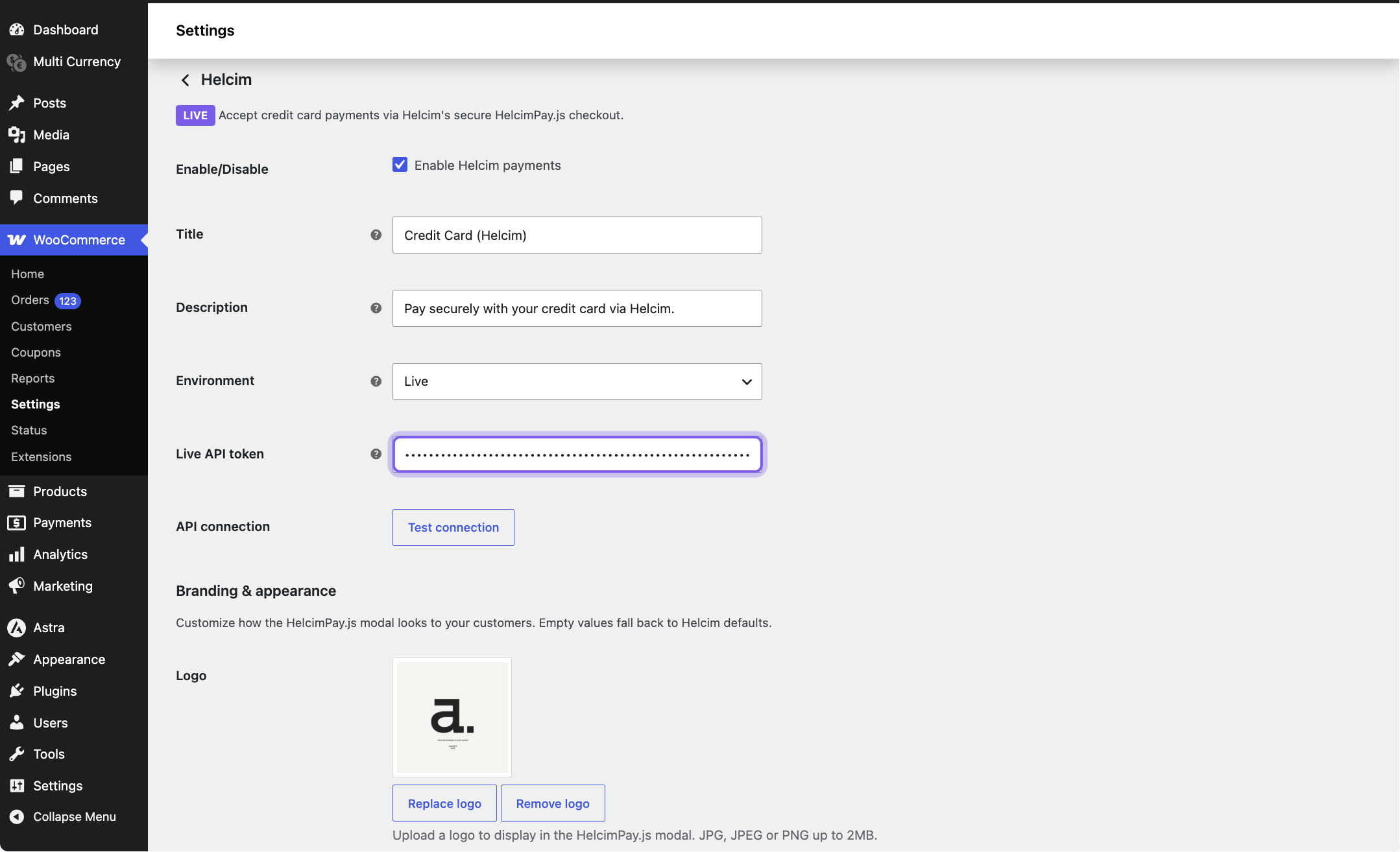Show help tooltip for Environment field

click(x=376, y=381)
